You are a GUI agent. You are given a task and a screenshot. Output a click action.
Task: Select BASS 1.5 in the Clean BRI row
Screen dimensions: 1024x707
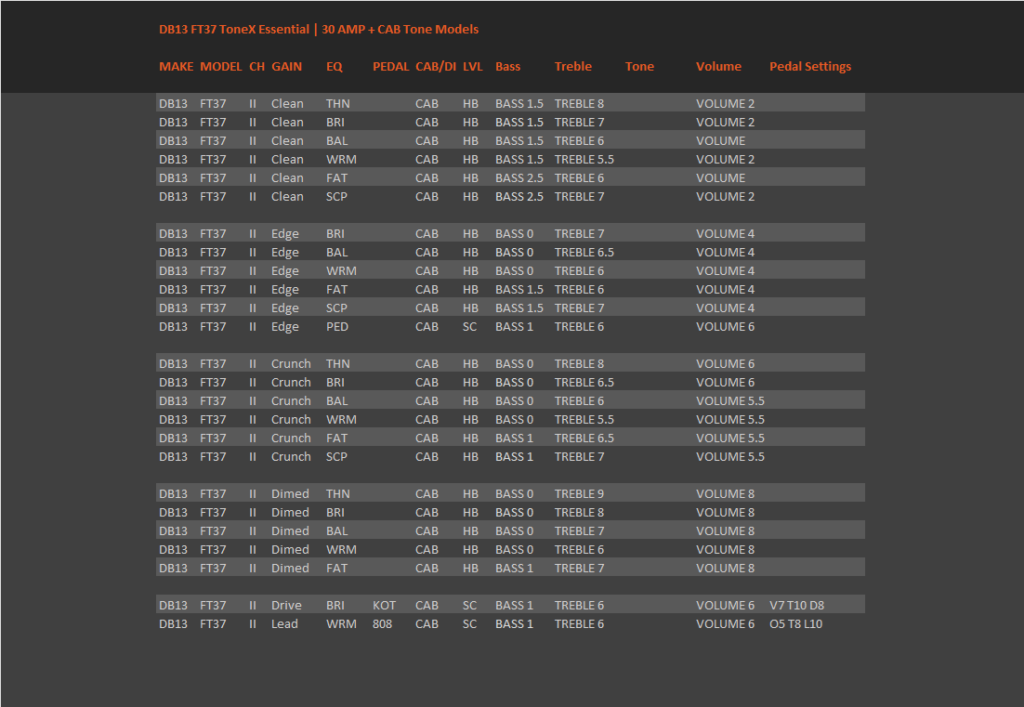click(519, 122)
